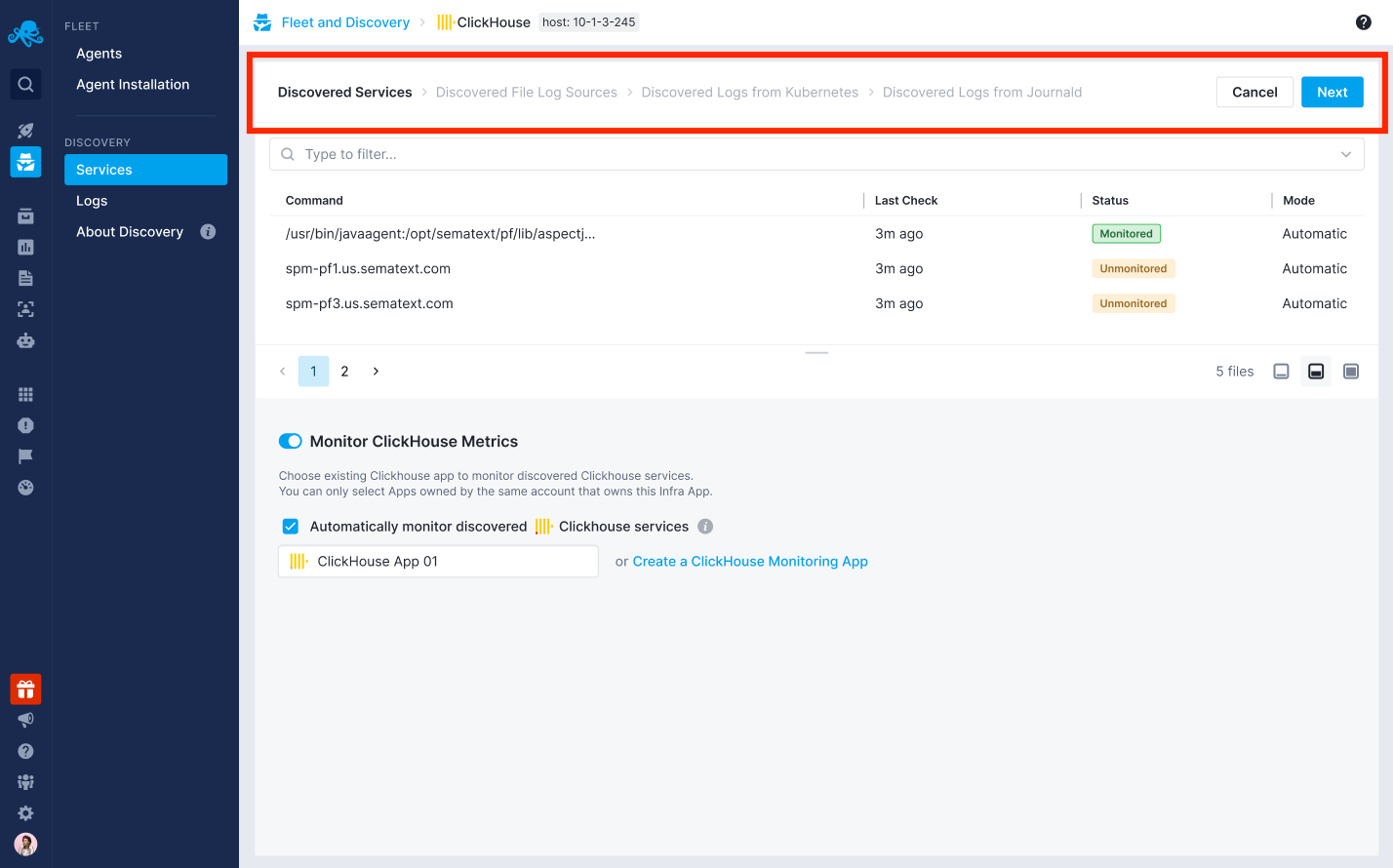Click the Next button

pyautogui.click(x=1333, y=93)
